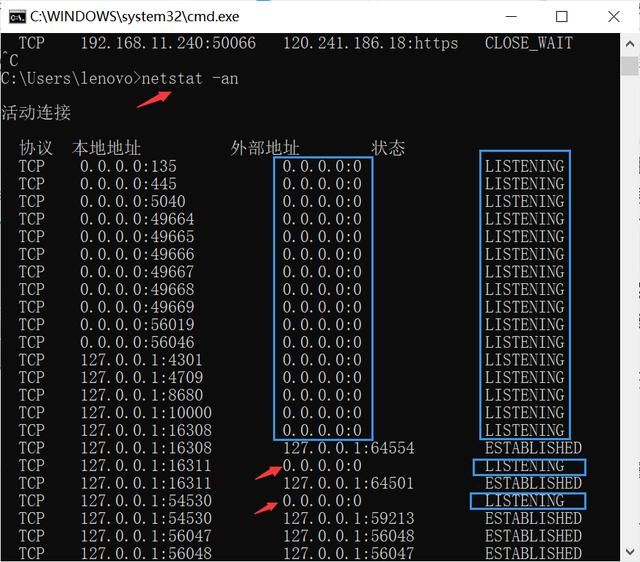Click local address 0.0.0.0:49666

point(137,254)
